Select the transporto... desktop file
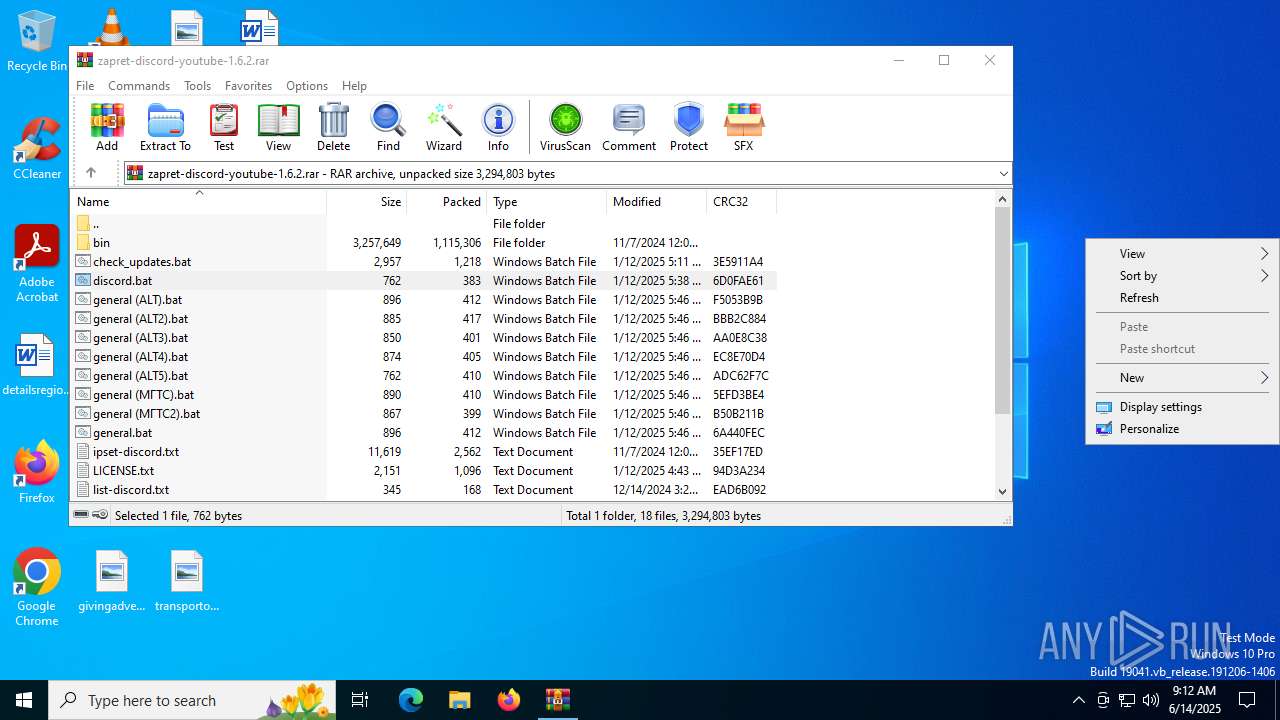Viewport: 1280px width, 720px height. [187, 581]
